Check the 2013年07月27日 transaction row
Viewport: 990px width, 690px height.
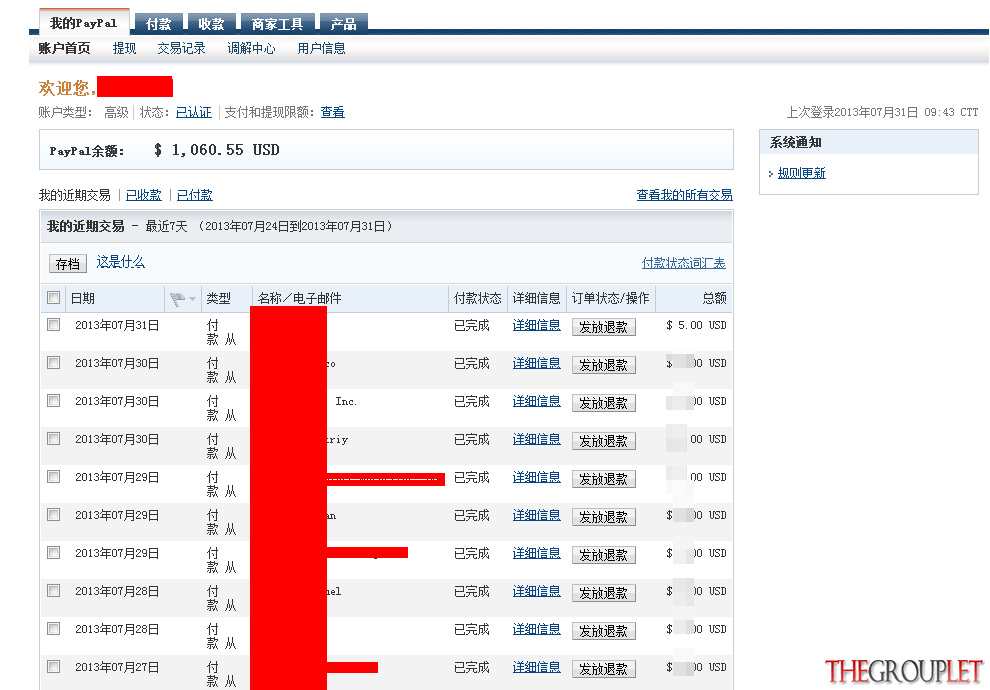[54, 667]
